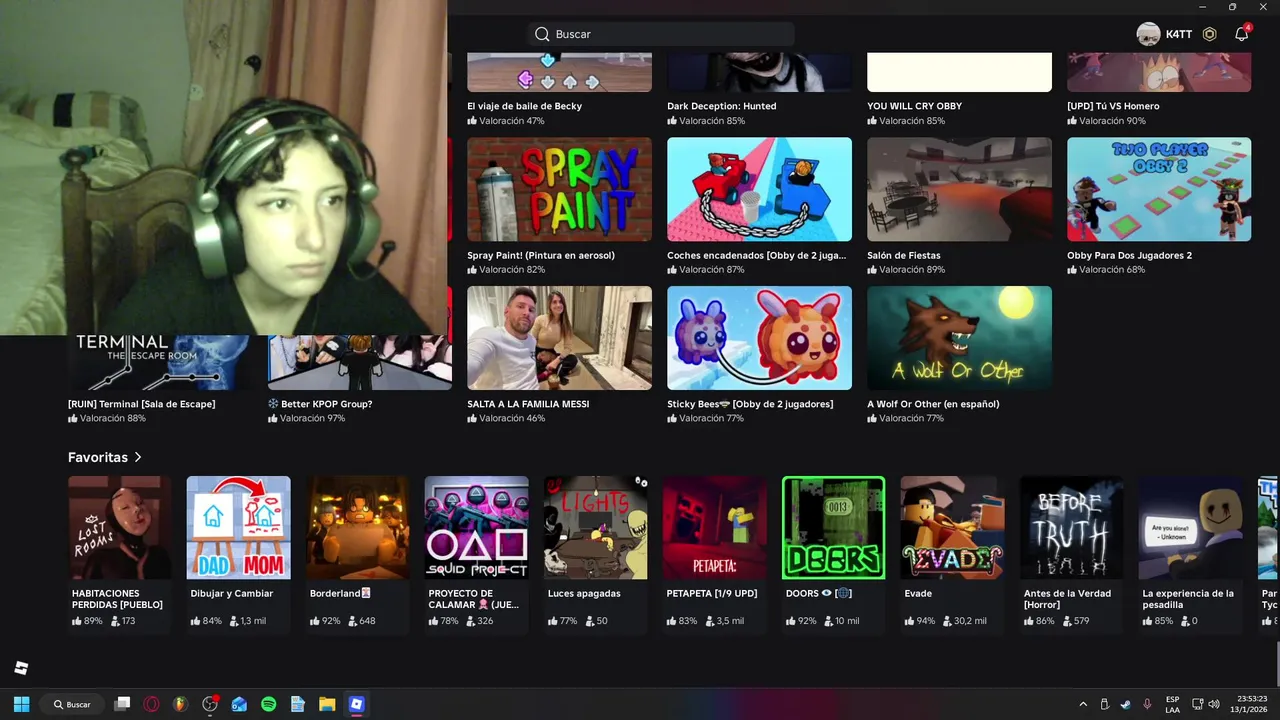1280x720 pixels.
Task: Open Outlook from the taskbar
Action: coord(239,704)
